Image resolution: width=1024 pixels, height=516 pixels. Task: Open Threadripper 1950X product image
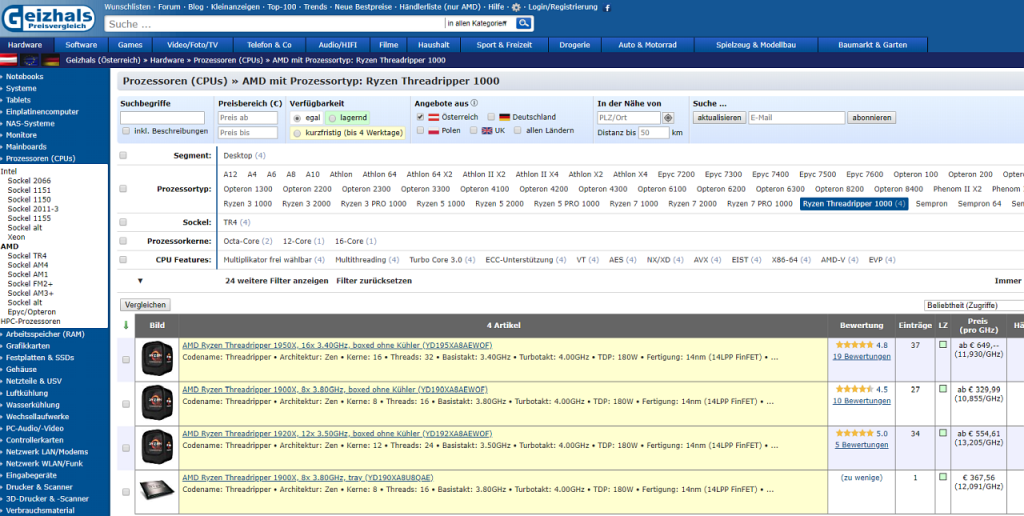tap(157, 359)
